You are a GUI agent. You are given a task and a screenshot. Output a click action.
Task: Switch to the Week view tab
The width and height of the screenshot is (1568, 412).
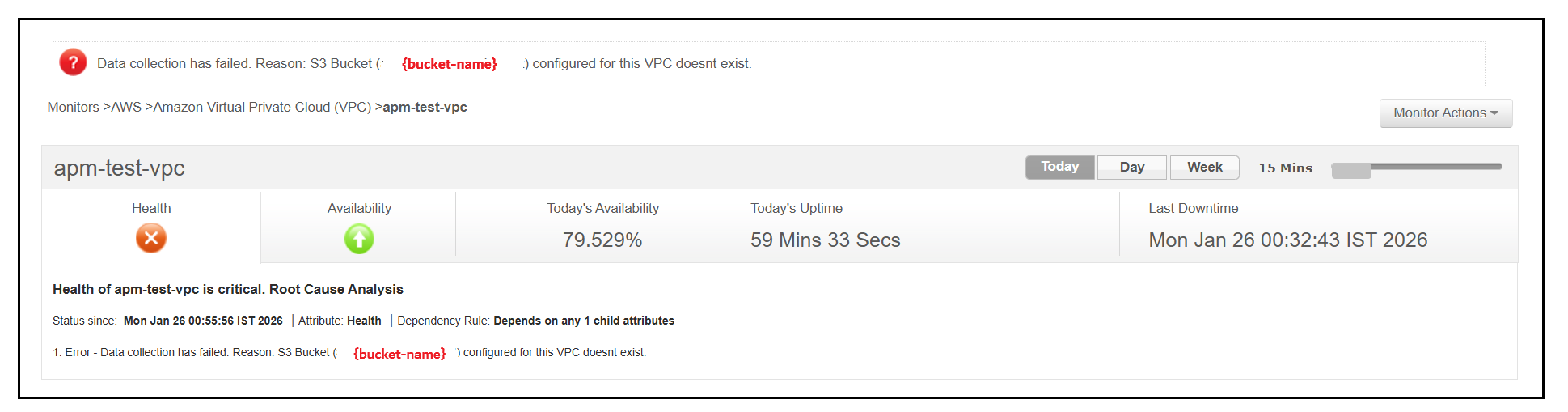(1204, 167)
